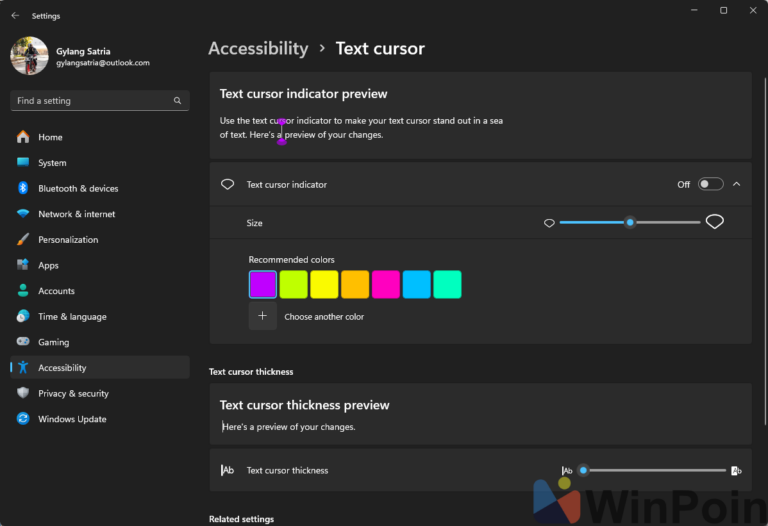Click the plus button to choose another color
Viewport: 768px width, 526px height.
[263, 316]
